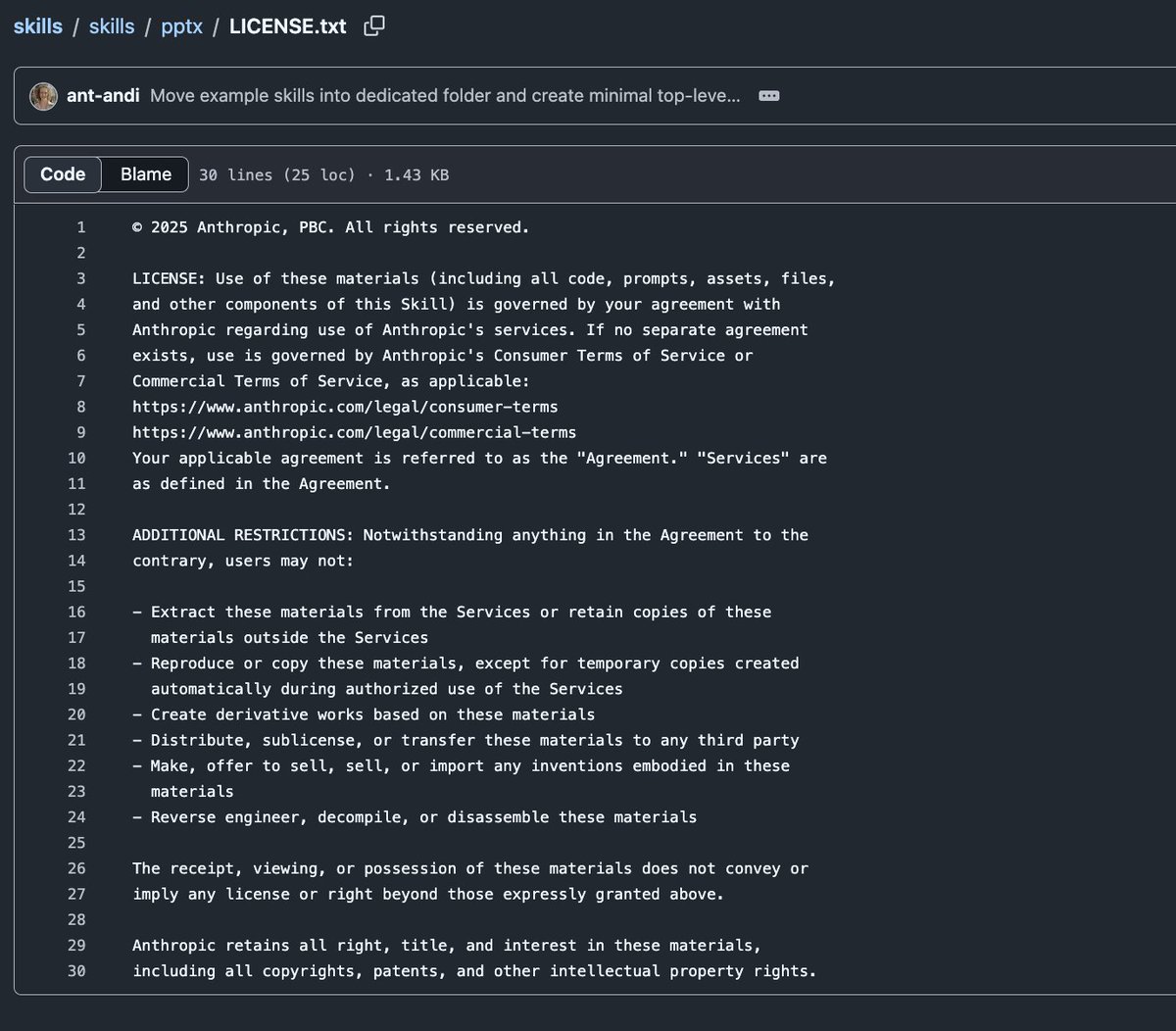Open the commit message 'Move example skills into dedicated folder'

tap(445, 96)
